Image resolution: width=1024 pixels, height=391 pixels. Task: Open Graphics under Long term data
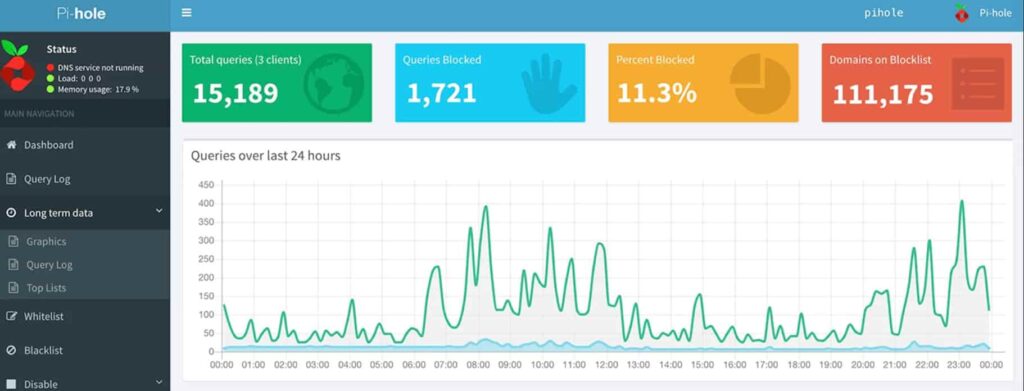(85, 242)
